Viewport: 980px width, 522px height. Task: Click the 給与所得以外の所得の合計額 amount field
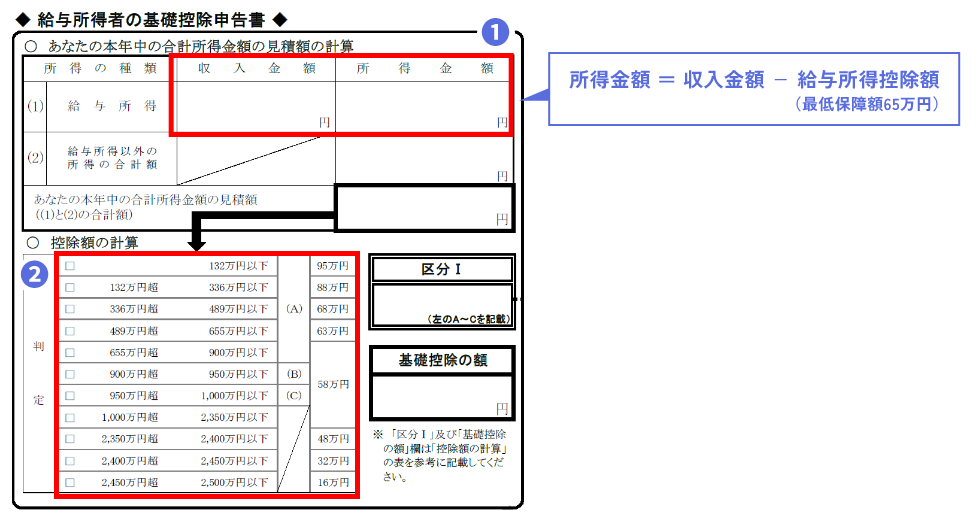[423, 158]
